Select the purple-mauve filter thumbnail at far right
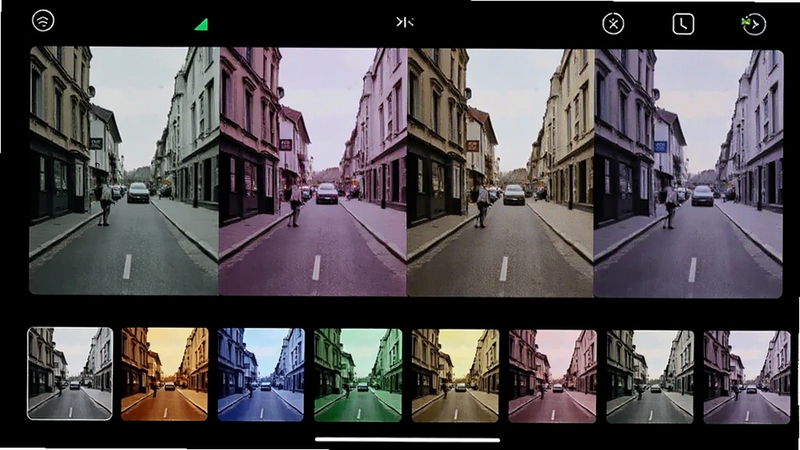This screenshot has height=450, width=800. [747, 377]
